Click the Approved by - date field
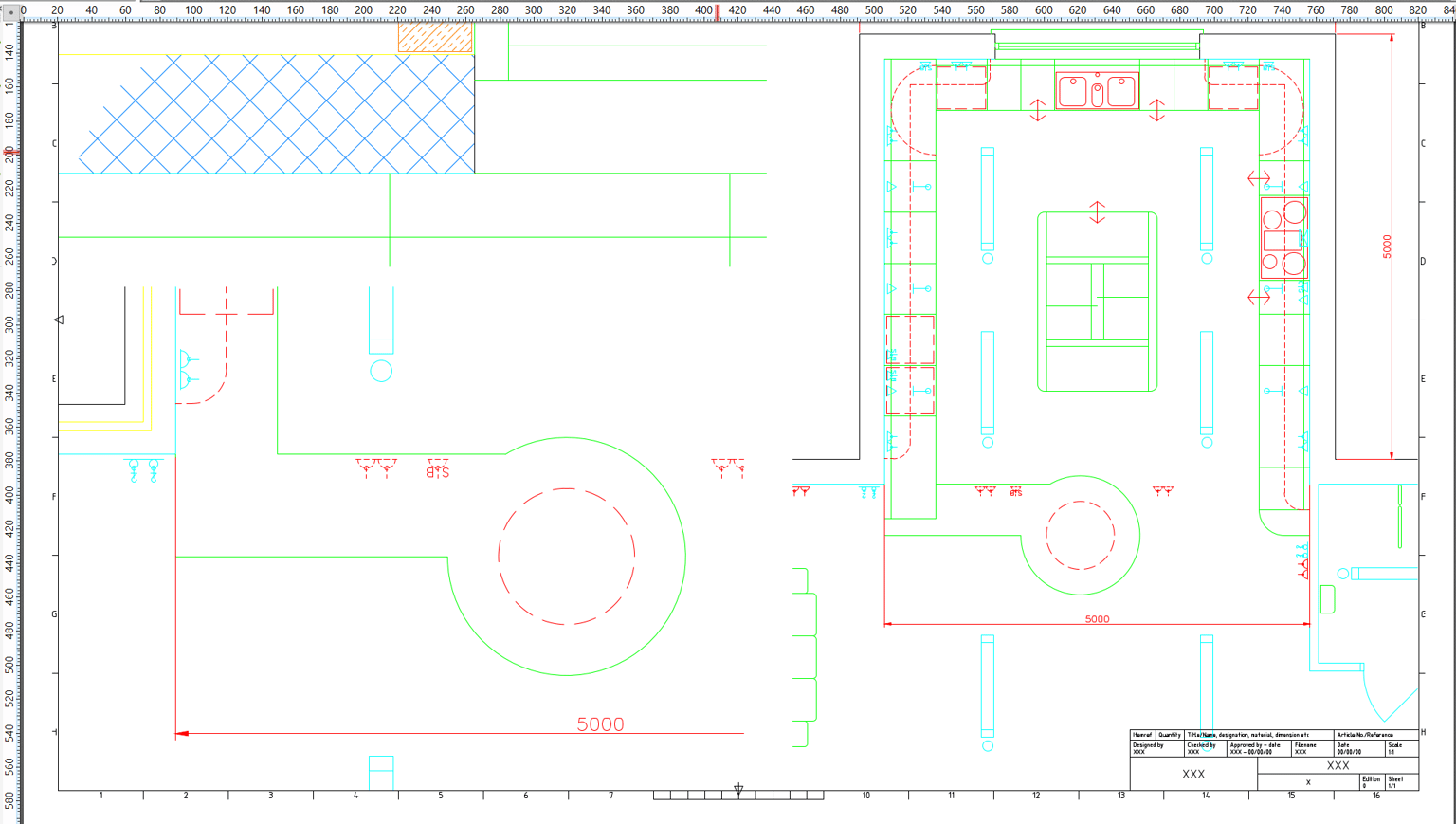The height and width of the screenshot is (824, 1456). coord(1259,748)
